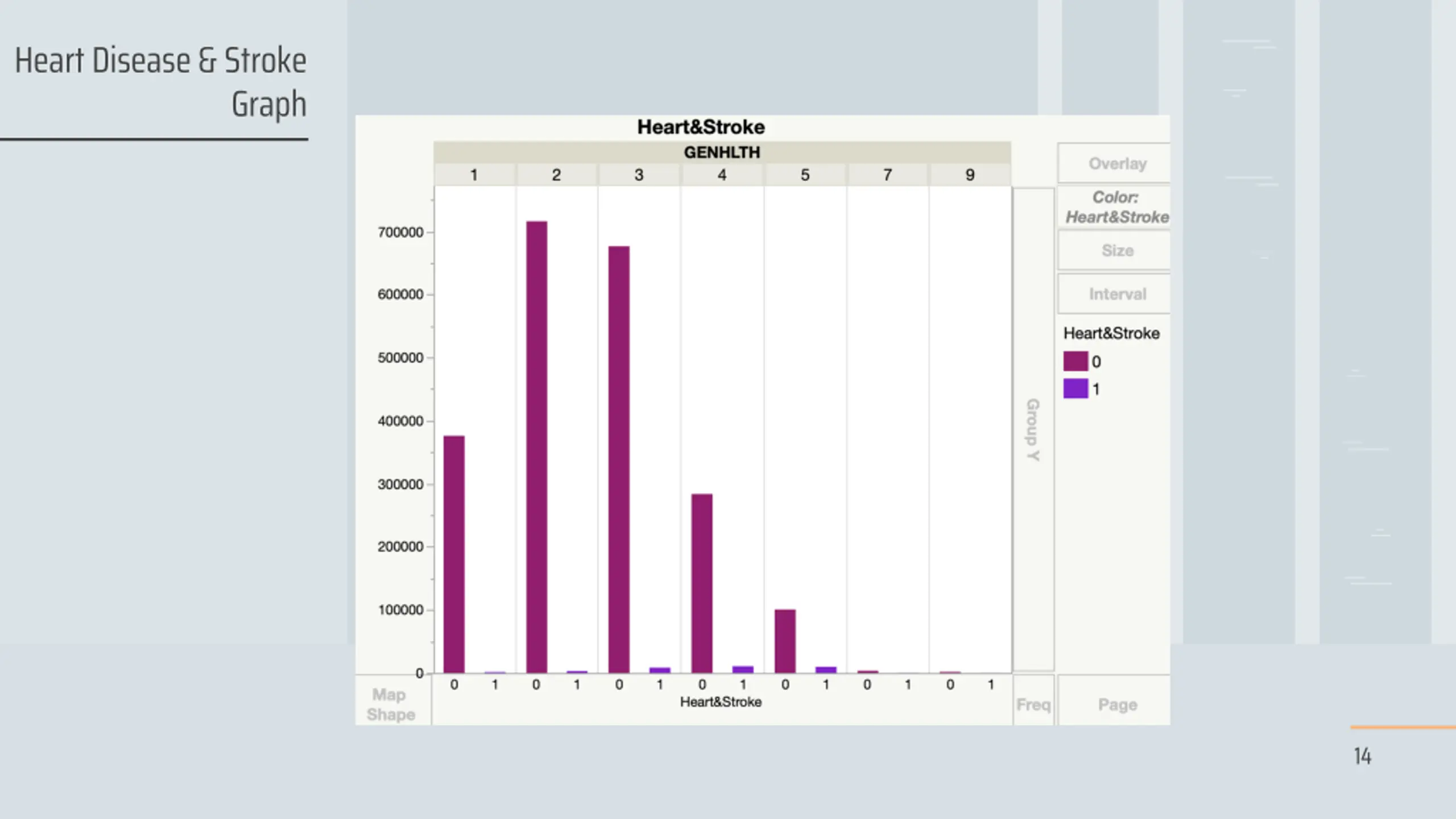Click the purple bar in GENHLTH 4
Viewport: 1456px width, 819px height.
tap(743, 669)
